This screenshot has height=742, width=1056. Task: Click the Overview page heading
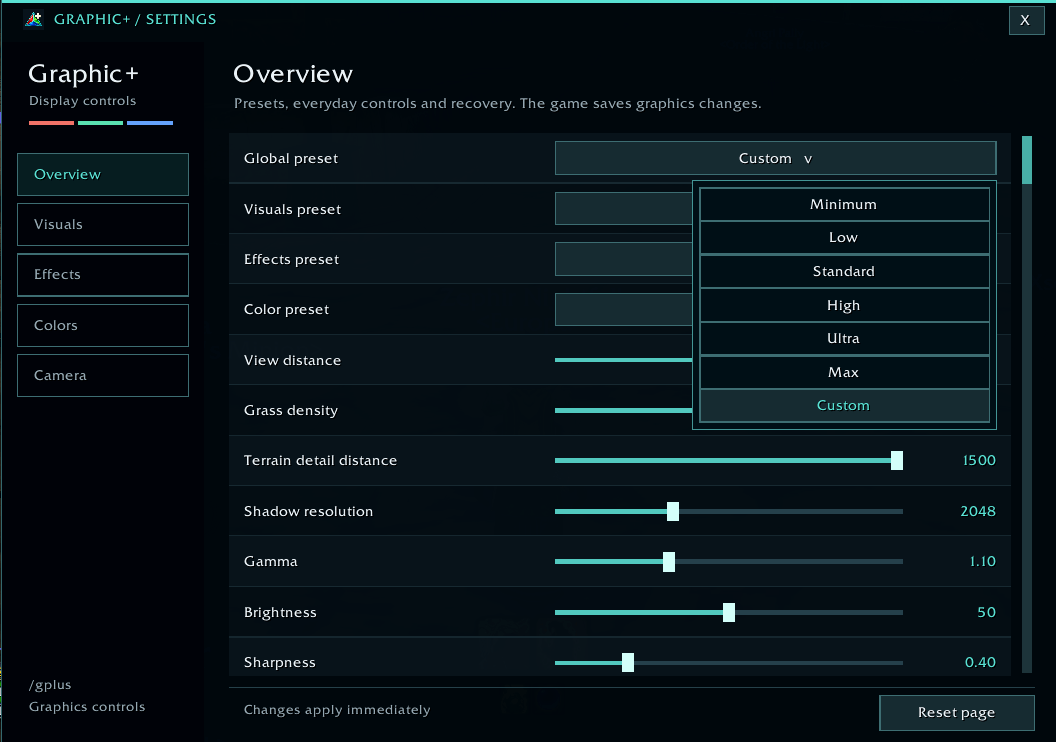pyautogui.click(x=293, y=73)
